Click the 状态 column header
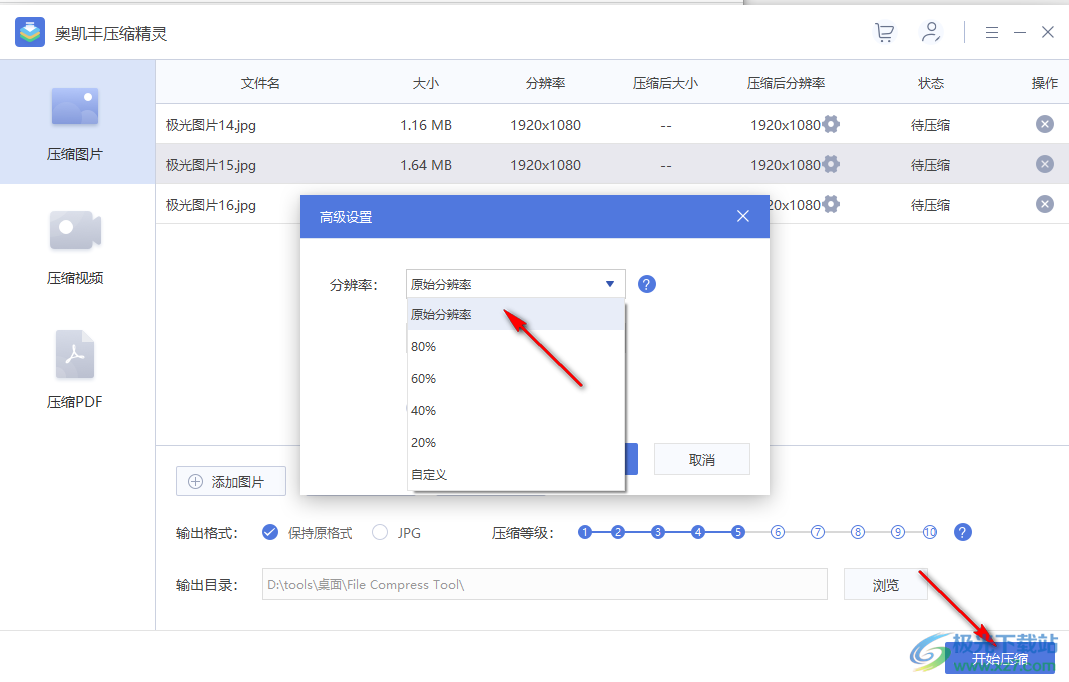 pos(931,83)
